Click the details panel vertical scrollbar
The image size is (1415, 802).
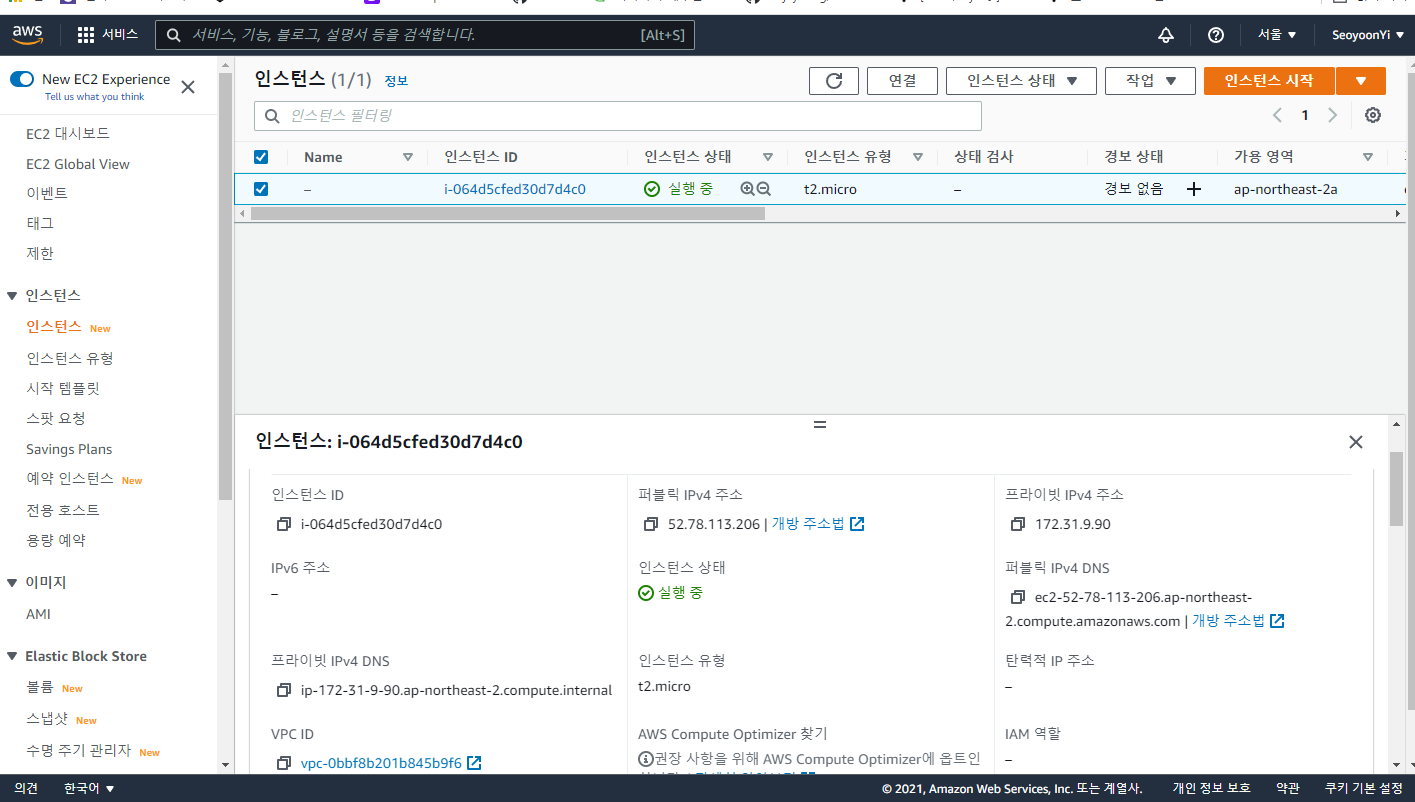pyautogui.click(x=1396, y=488)
